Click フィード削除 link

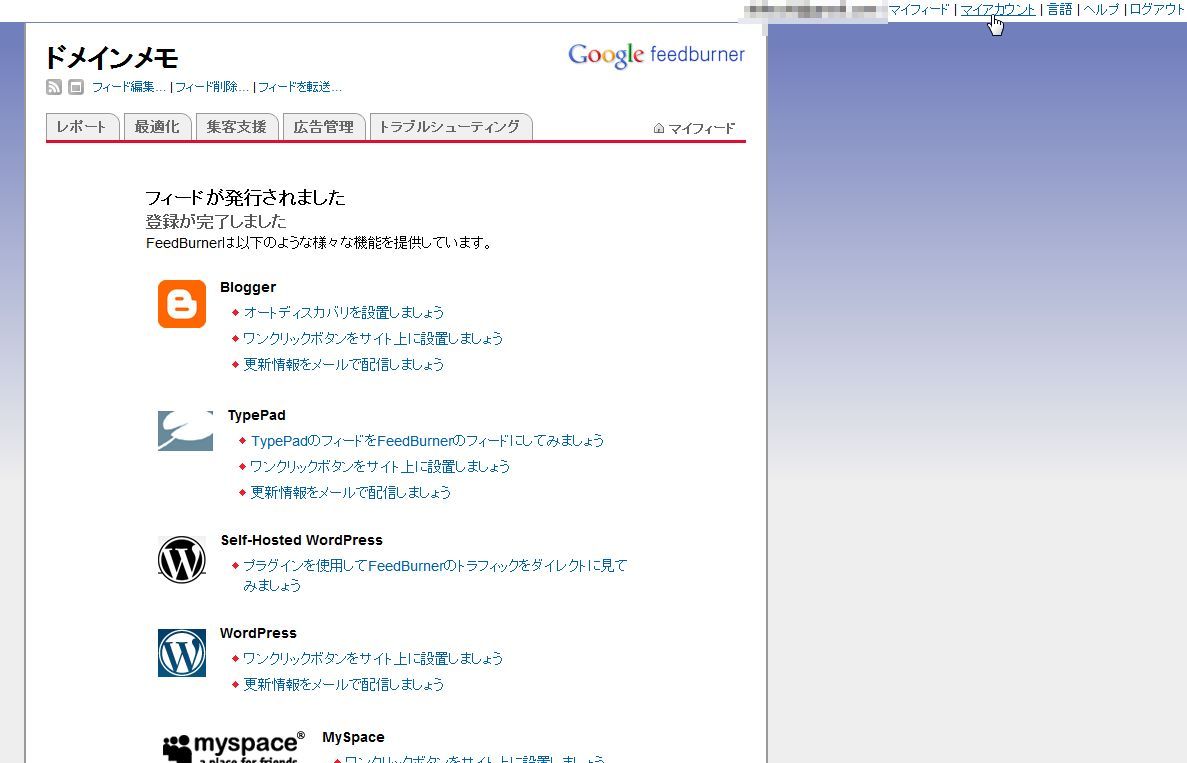(x=212, y=87)
